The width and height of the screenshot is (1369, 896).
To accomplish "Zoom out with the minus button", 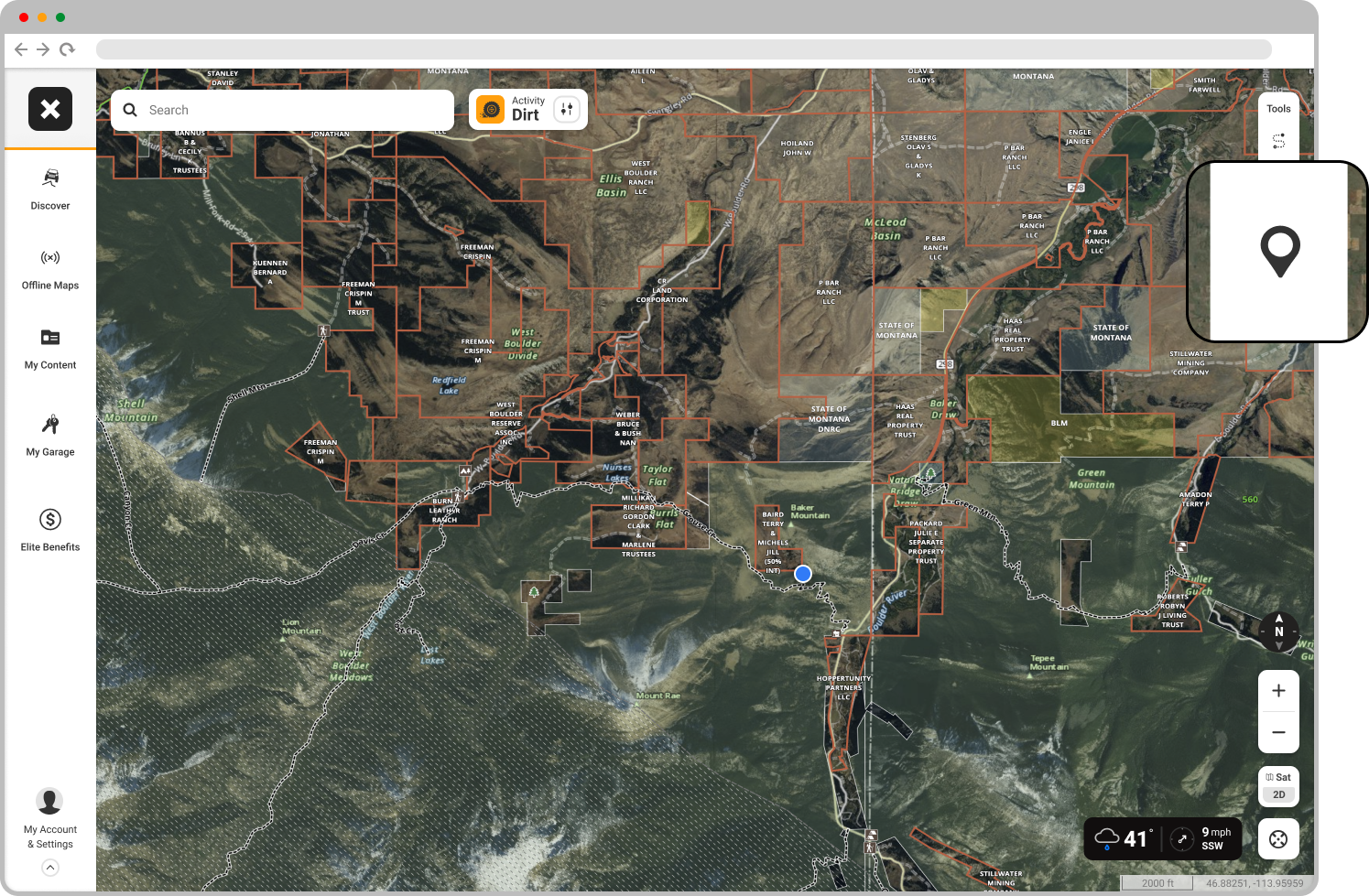I will tap(1278, 732).
